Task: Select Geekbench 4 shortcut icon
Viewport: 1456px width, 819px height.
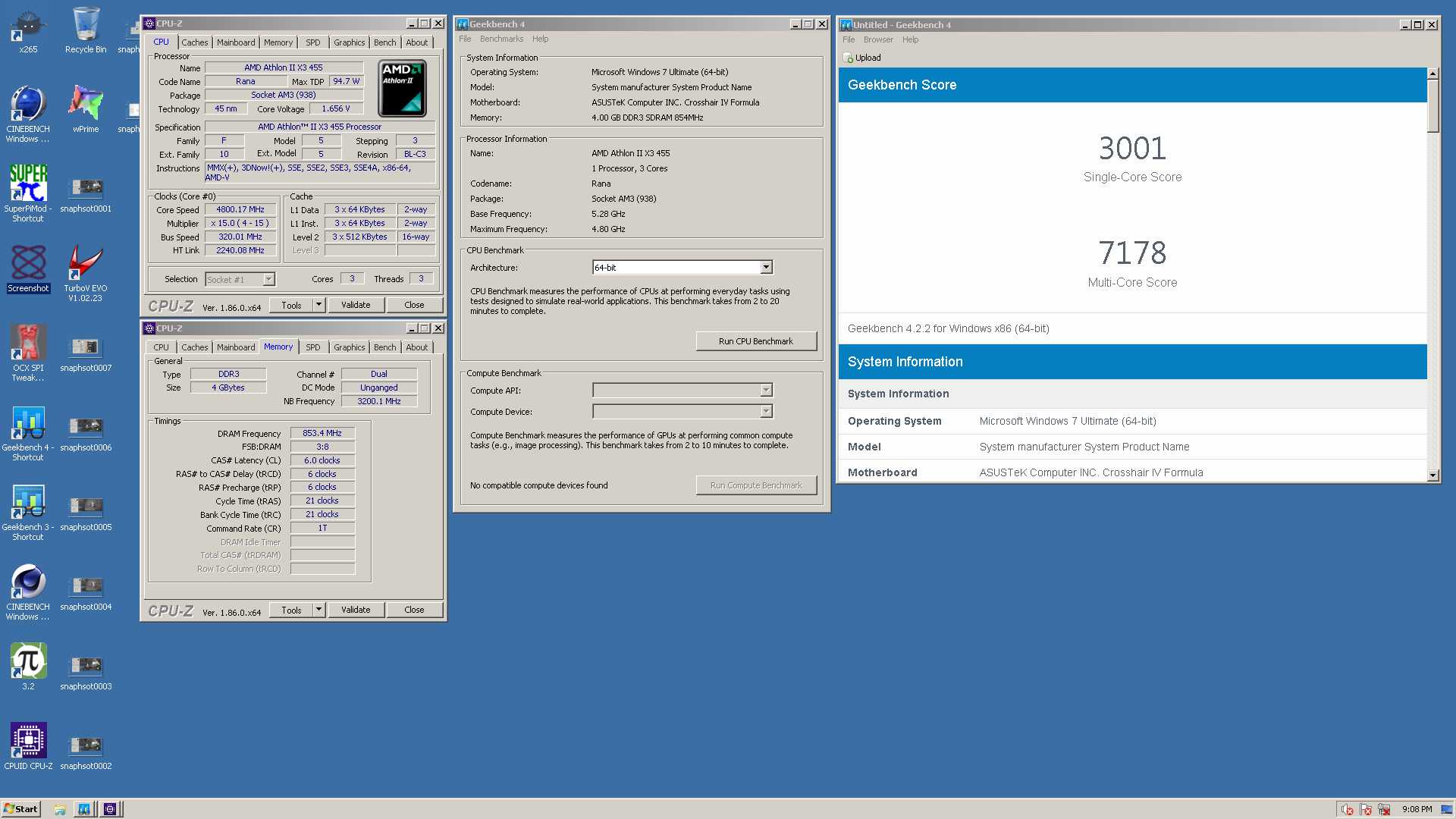Action: 28,432
